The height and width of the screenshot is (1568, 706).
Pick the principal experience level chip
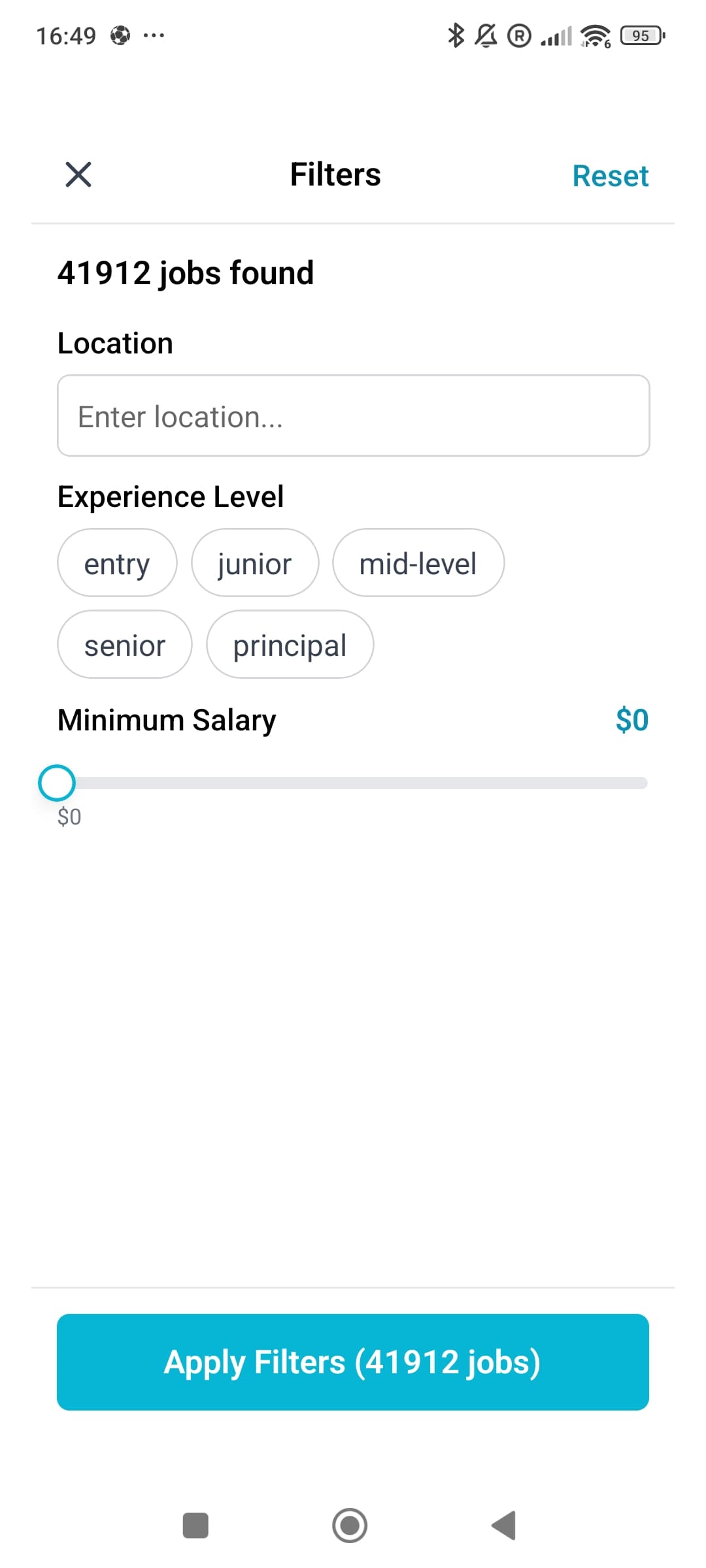290,645
